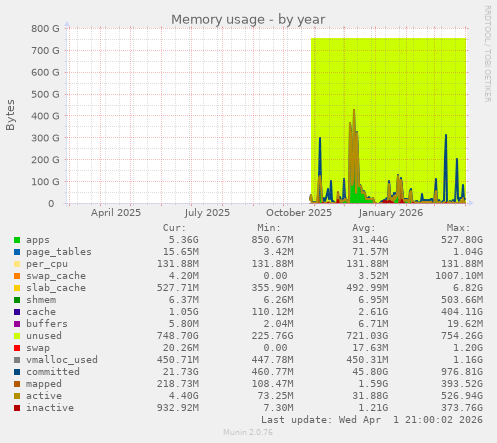Click the per_cpu legend swatch
The image size is (497, 443).
(x=17, y=264)
